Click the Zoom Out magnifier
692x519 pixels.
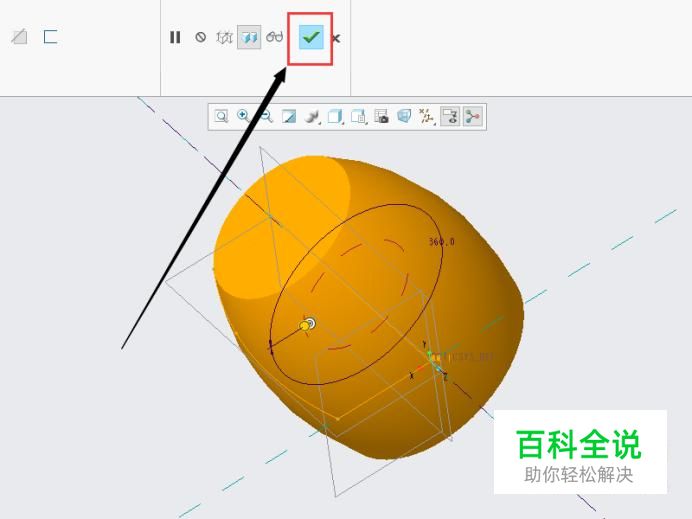(x=266, y=117)
